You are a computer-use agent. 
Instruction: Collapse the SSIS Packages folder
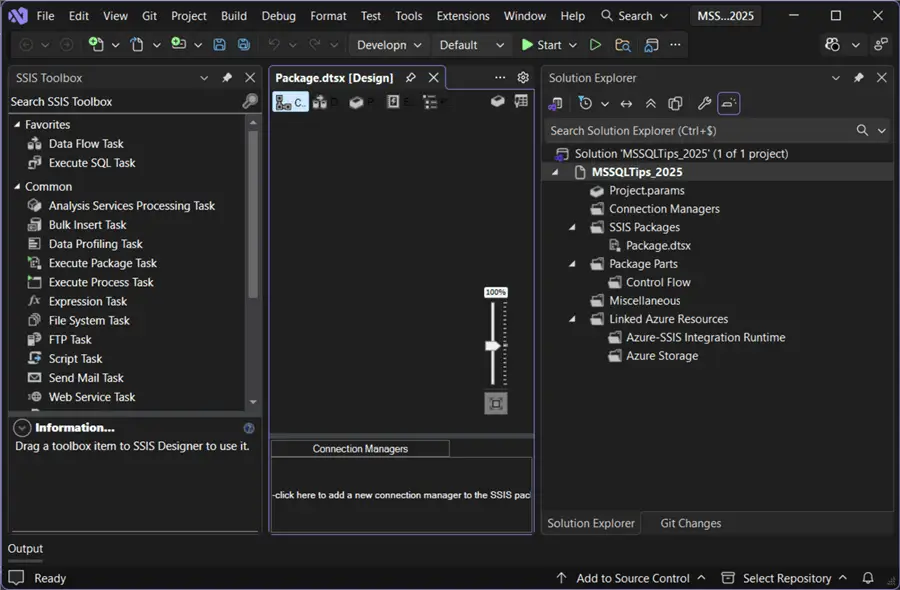pyautogui.click(x=572, y=227)
